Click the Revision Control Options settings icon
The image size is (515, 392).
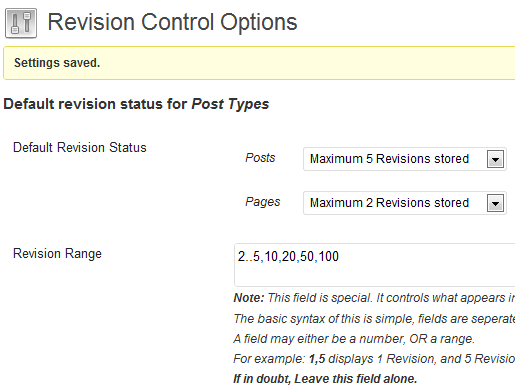(21, 23)
